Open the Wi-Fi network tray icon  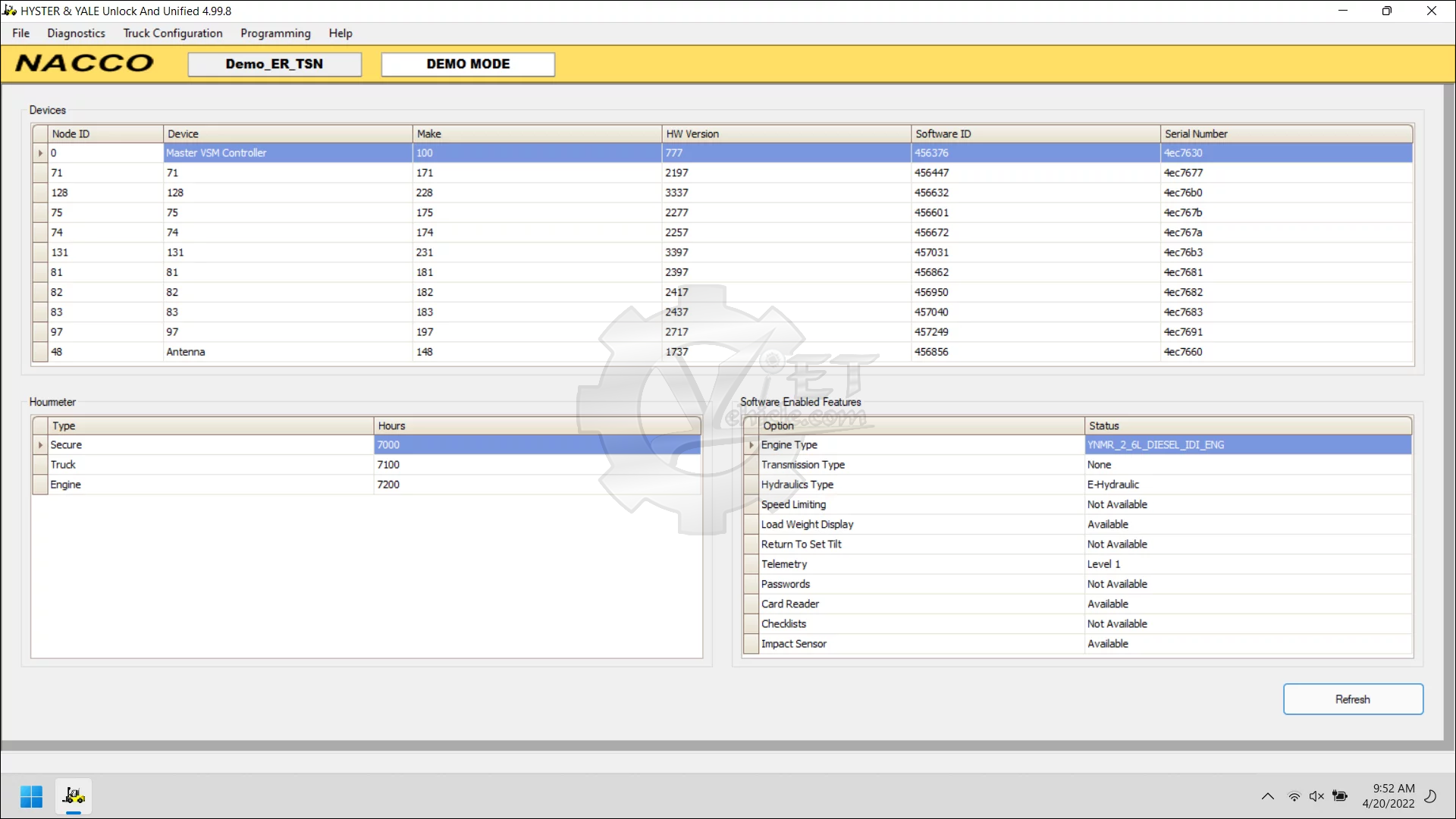click(1294, 796)
